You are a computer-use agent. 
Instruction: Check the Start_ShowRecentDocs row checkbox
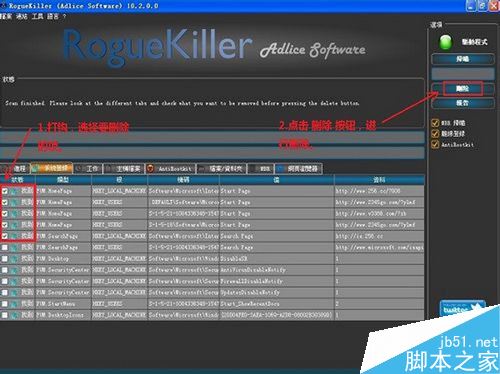tap(5, 304)
